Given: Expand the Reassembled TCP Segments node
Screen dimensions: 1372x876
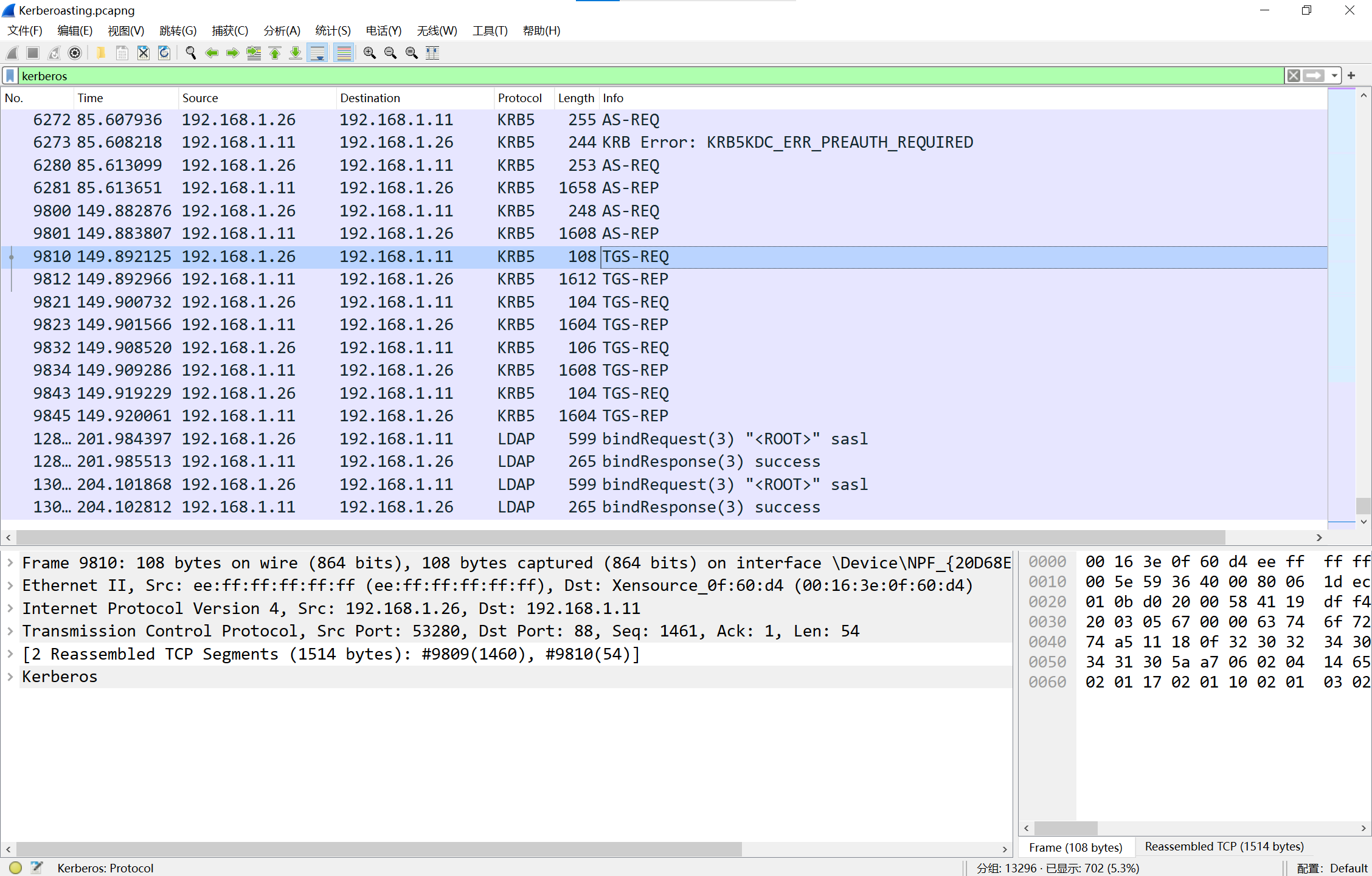Looking at the screenshot, I should click(x=10, y=654).
